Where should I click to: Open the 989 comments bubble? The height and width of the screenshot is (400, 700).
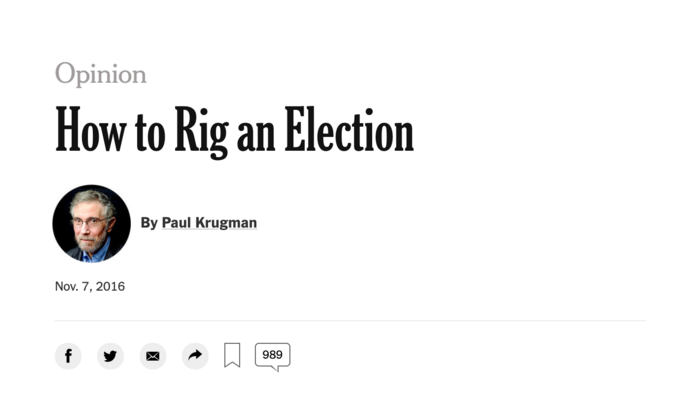(272, 354)
